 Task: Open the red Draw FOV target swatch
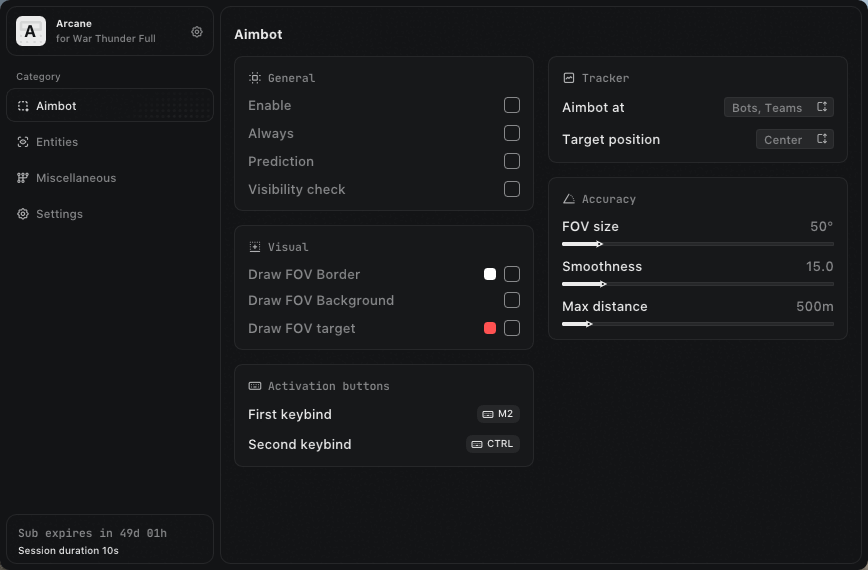click(x=490, y=328)
